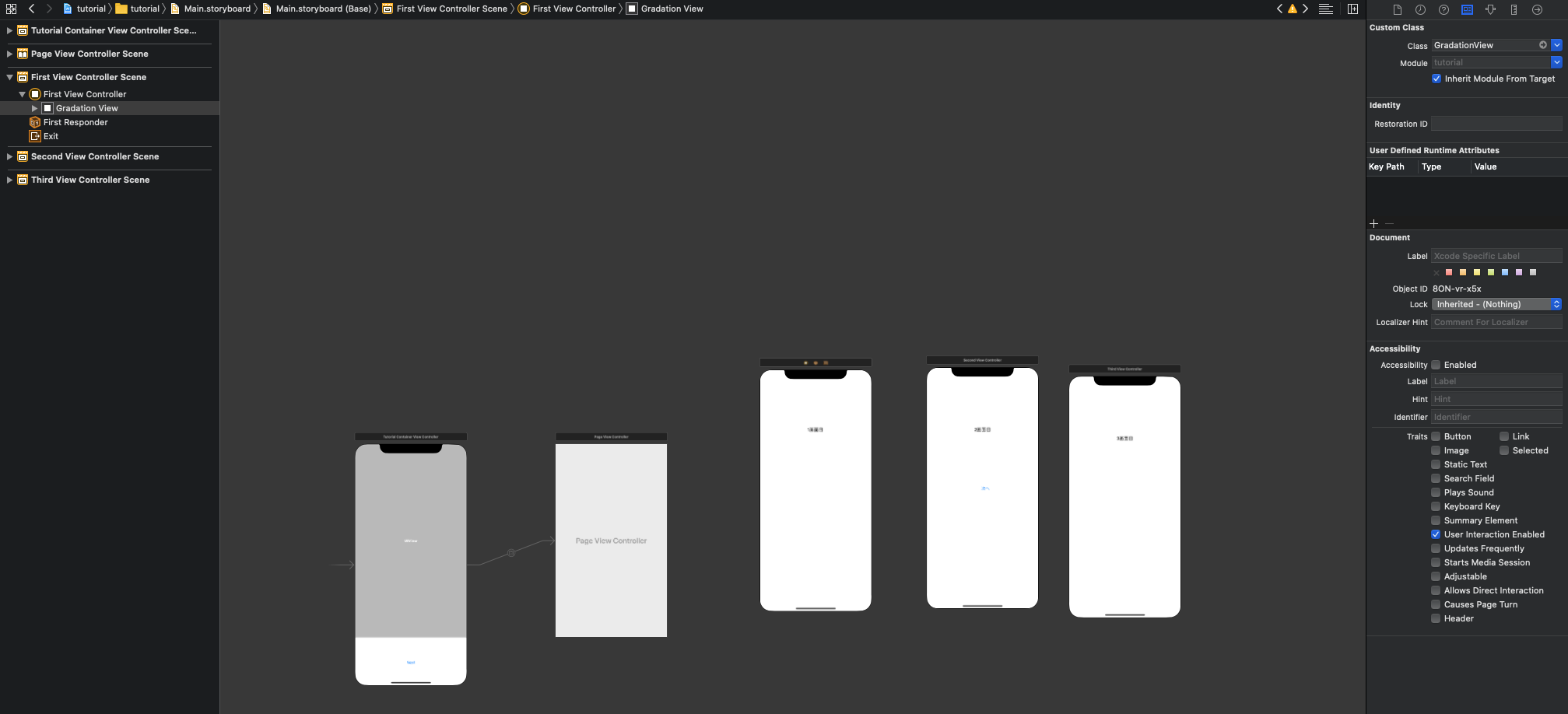This screenshot has height=714, width=1568.
Task: Click the Restoration ID field
Action: pyautogui.click(x=1496, y=124)
